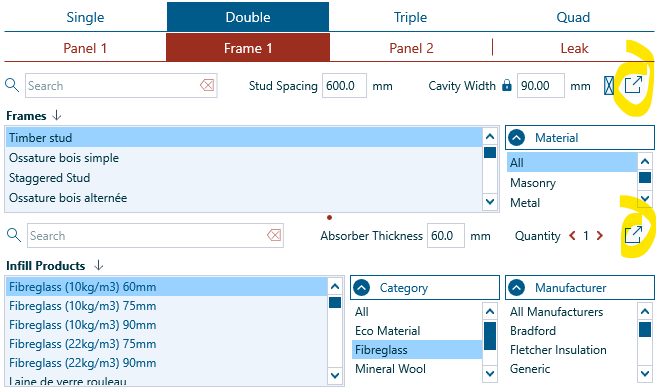Open the infill pop-out window icon
The height and width of the screenshot is (389, 659).
pyautogui.click(x=633, y=235)
